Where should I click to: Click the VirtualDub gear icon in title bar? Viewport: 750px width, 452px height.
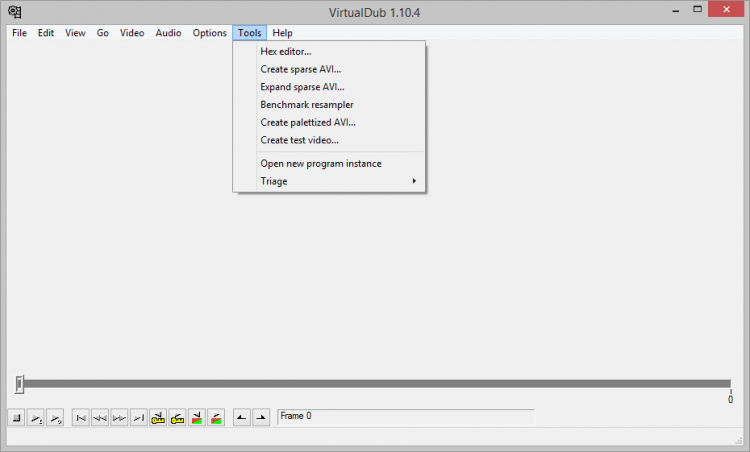click(x=15, y=11)
